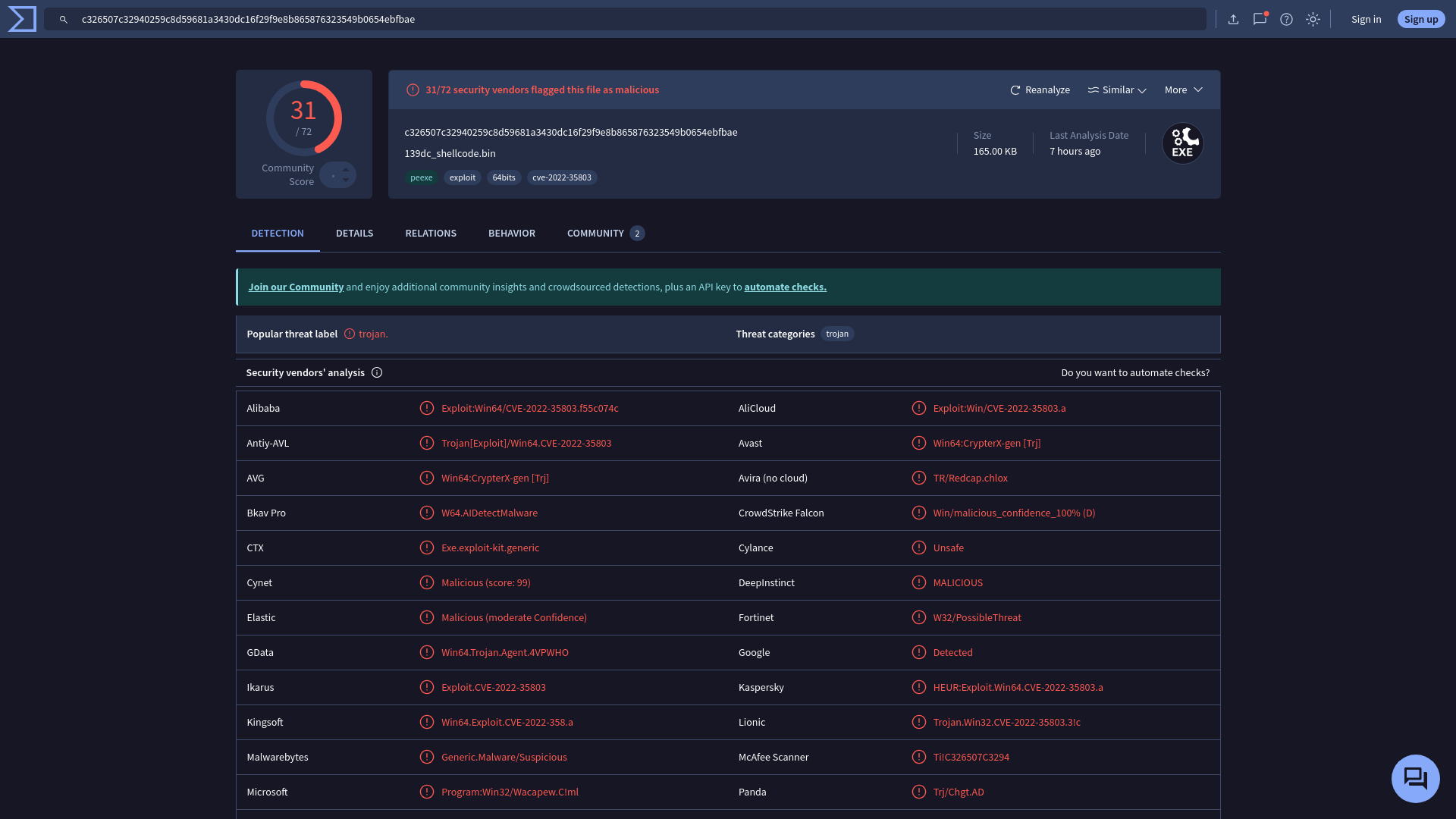Click the exploit tag
The width and height of the screenshot is (1456, 819).
(463, 178)
